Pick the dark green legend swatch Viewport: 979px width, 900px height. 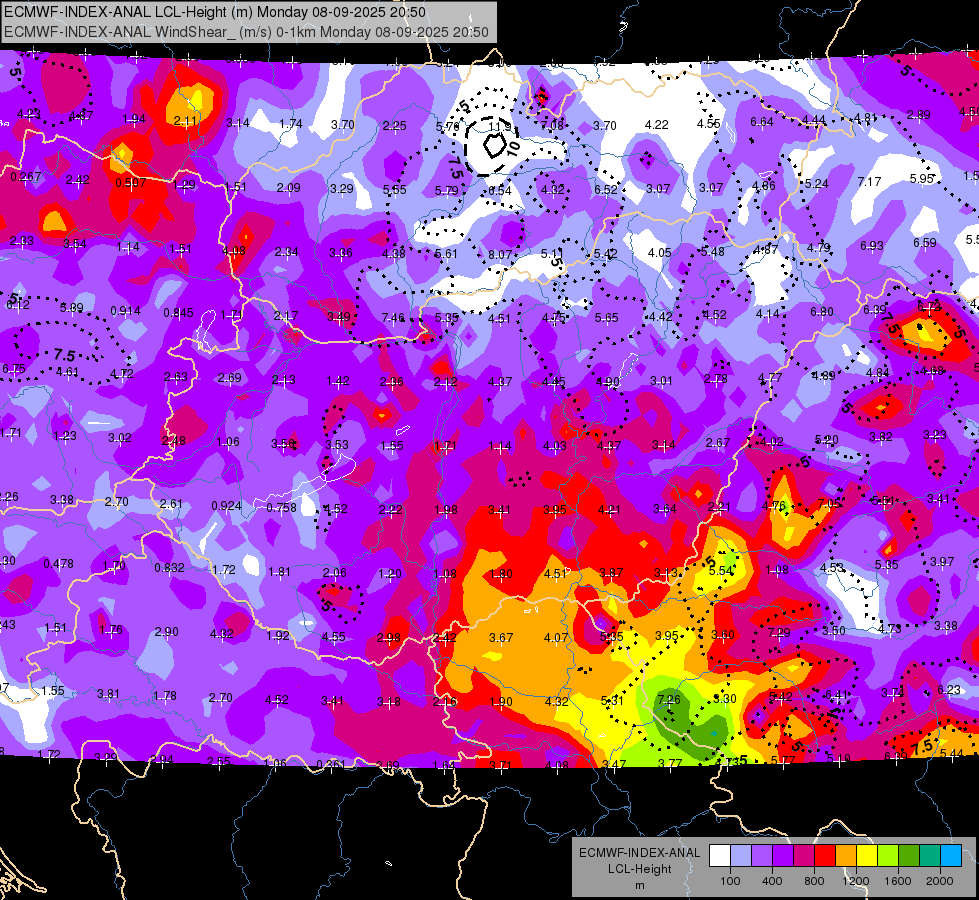[x=908, y=856]
